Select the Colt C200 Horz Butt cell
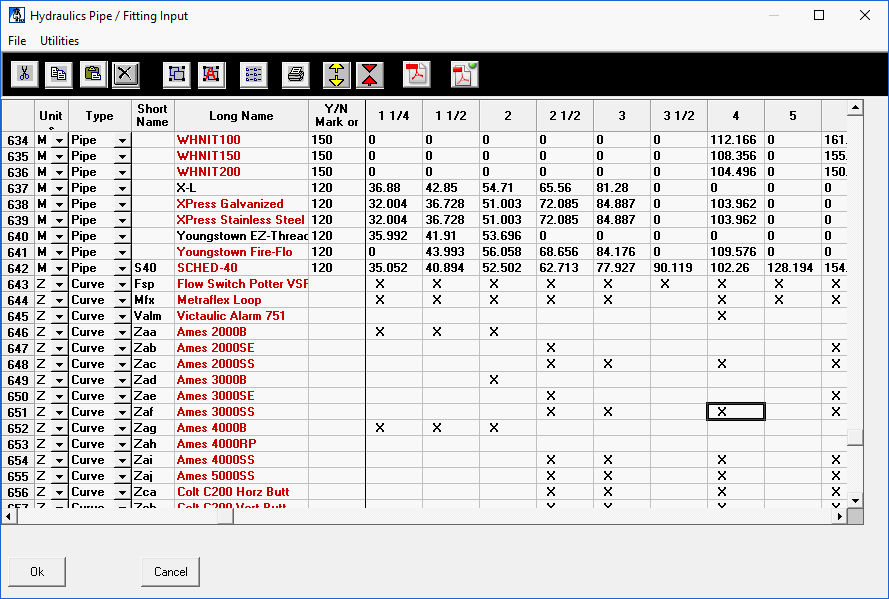 [242, 492]
